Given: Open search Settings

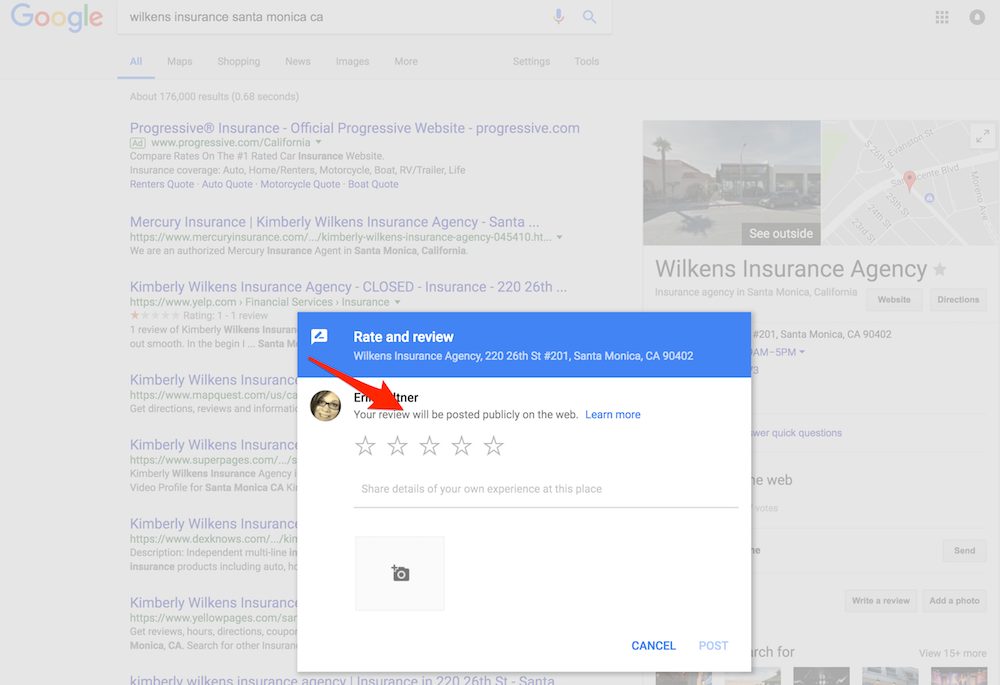Looking at the screenshot, I should click(x=531, y=61).
